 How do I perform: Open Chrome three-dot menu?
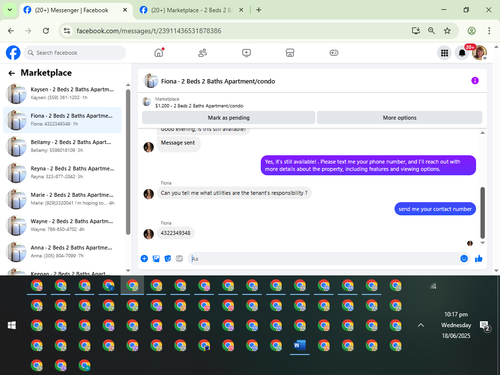489,31
